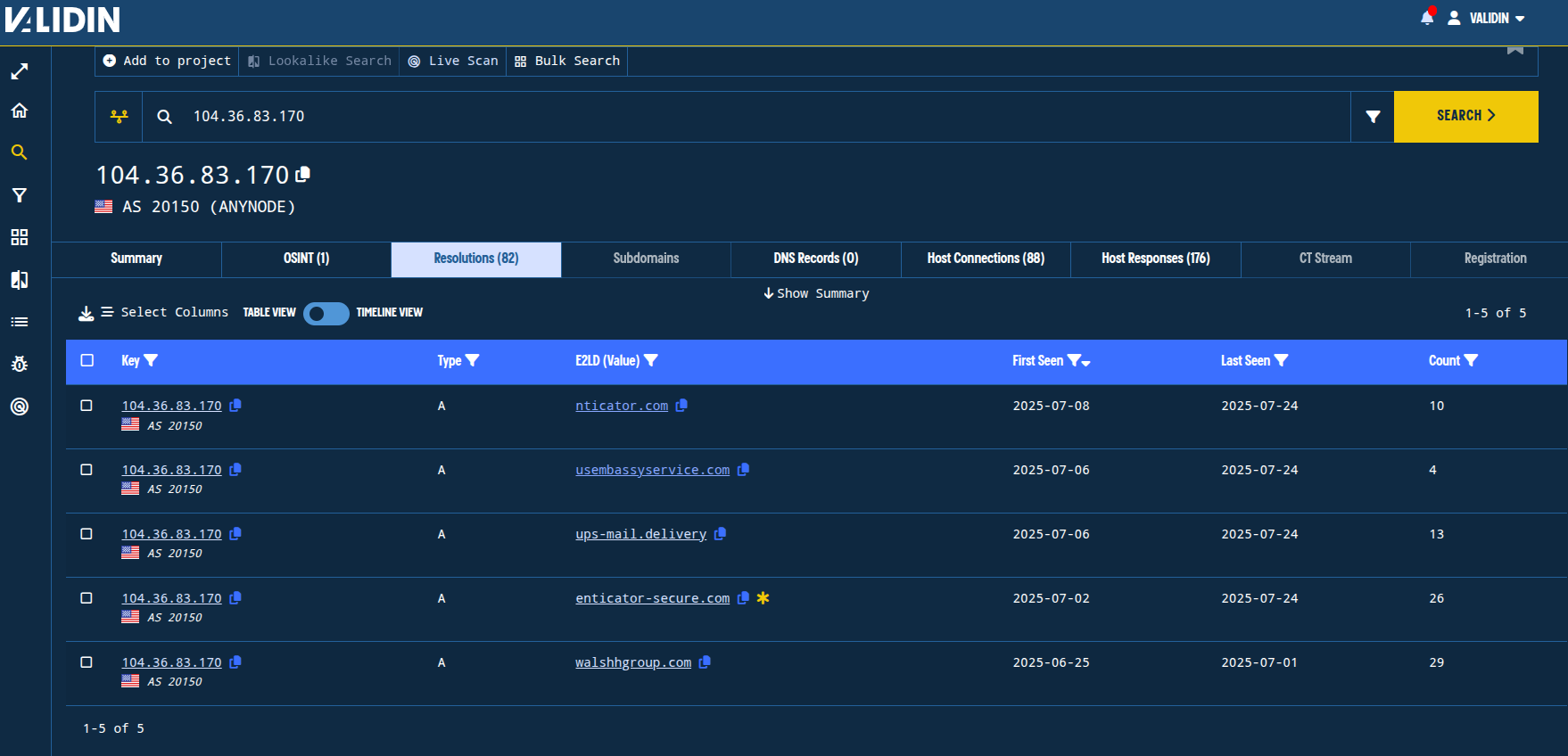The image size is (1568, 756).
Task: Open the ups-mail.delivery link
Action: 641,534
